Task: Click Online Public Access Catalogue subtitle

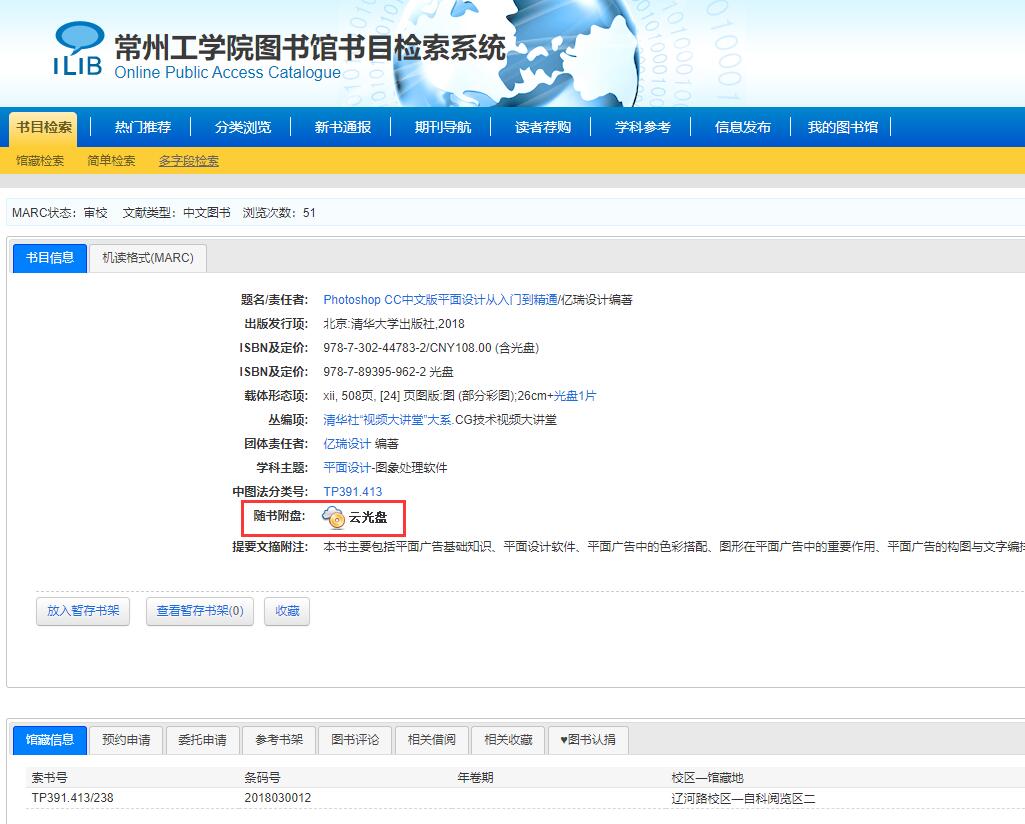Action: 227,72
